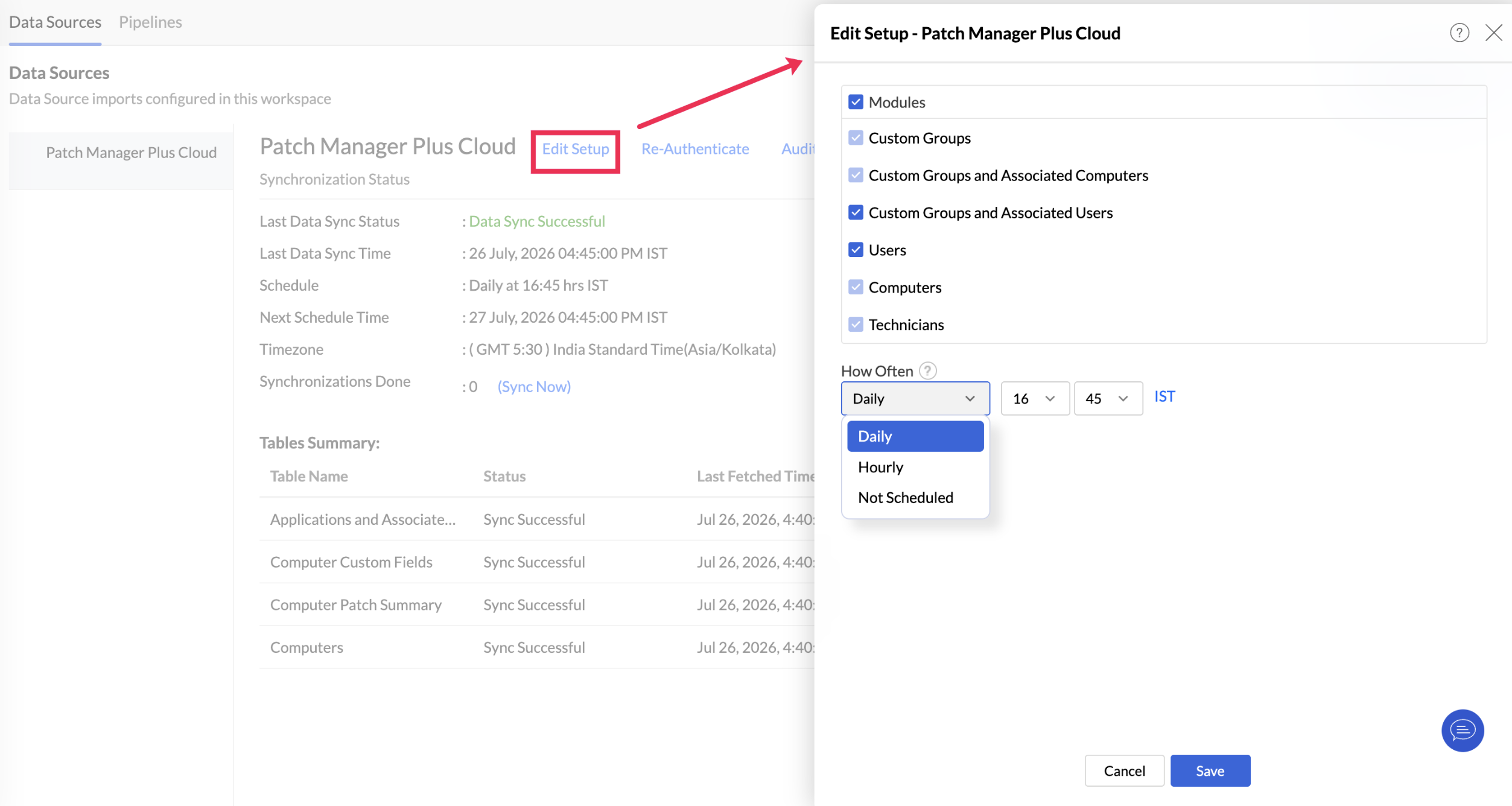Click the 27 July next schedule time value

568,317
